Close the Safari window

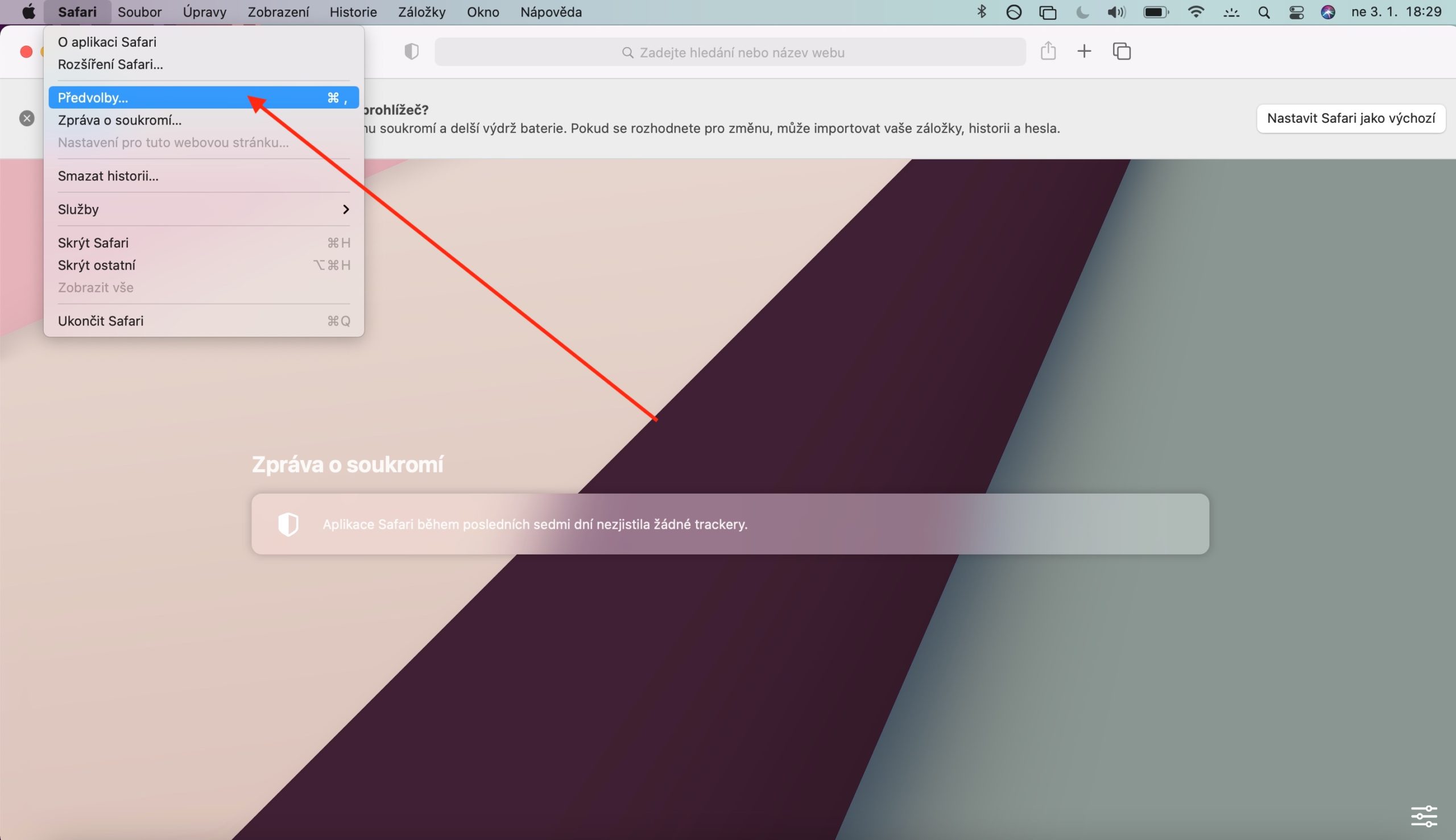pyautogui.click(x=26, y=52)
